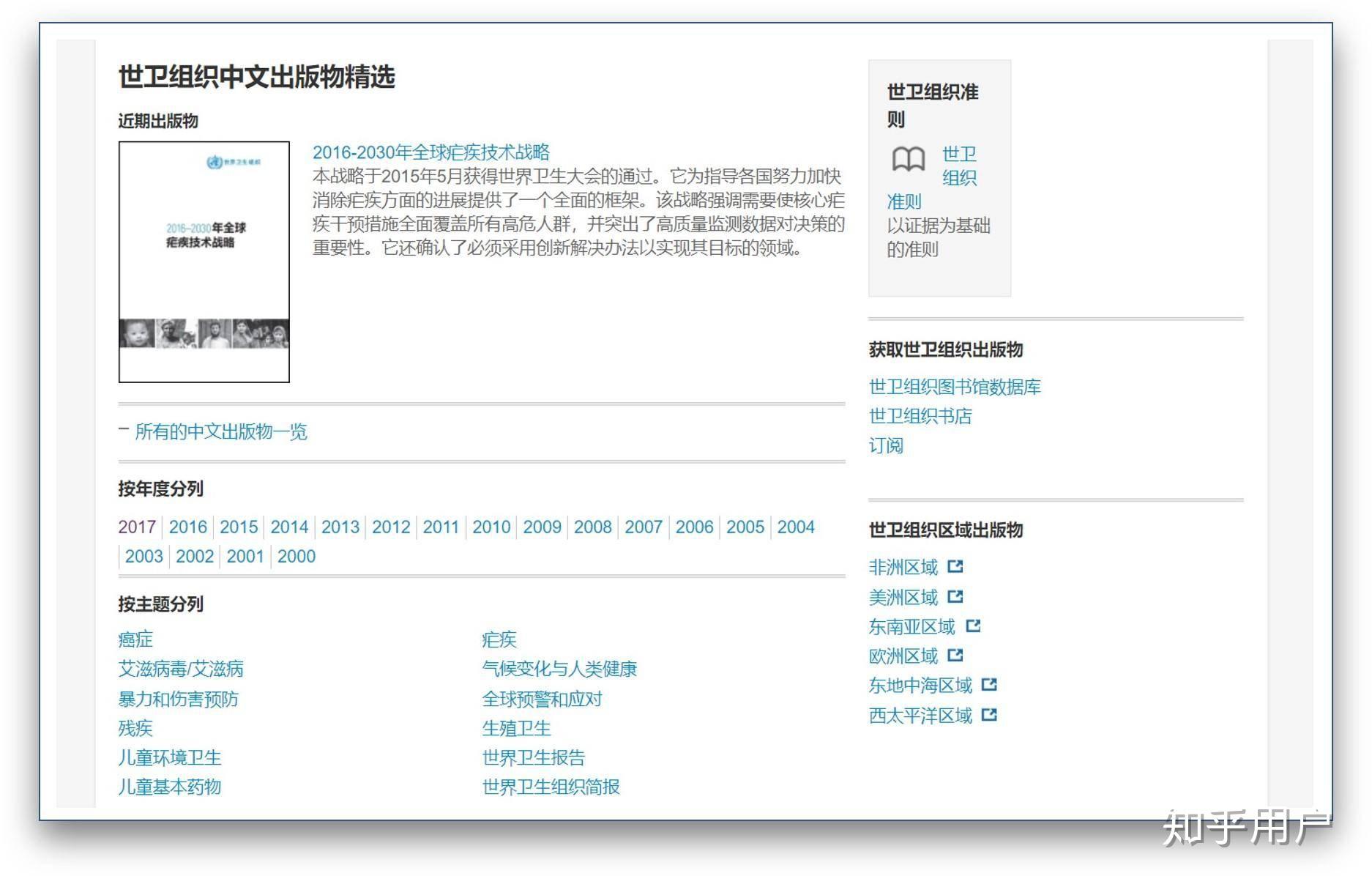The height and width of the screenshot is (876, 1372).
Task: Select year 2017 in the year list
Action: point(135,527)
